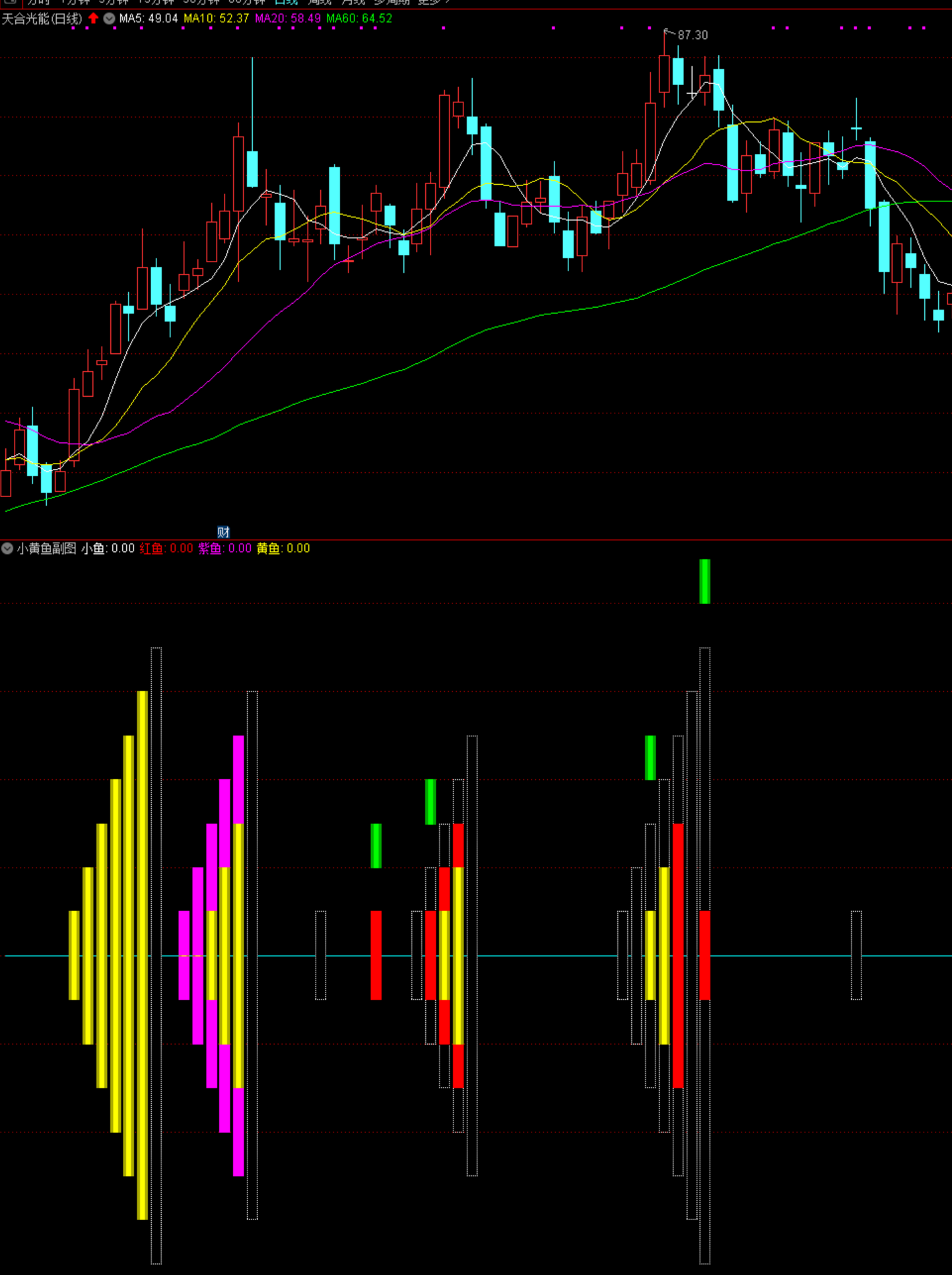Click the 87.30 high price label
The image size is (952, 1275).
[693, 35]
